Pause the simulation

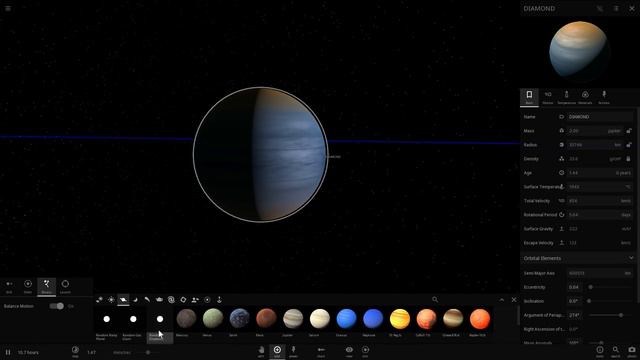point(8,352)
